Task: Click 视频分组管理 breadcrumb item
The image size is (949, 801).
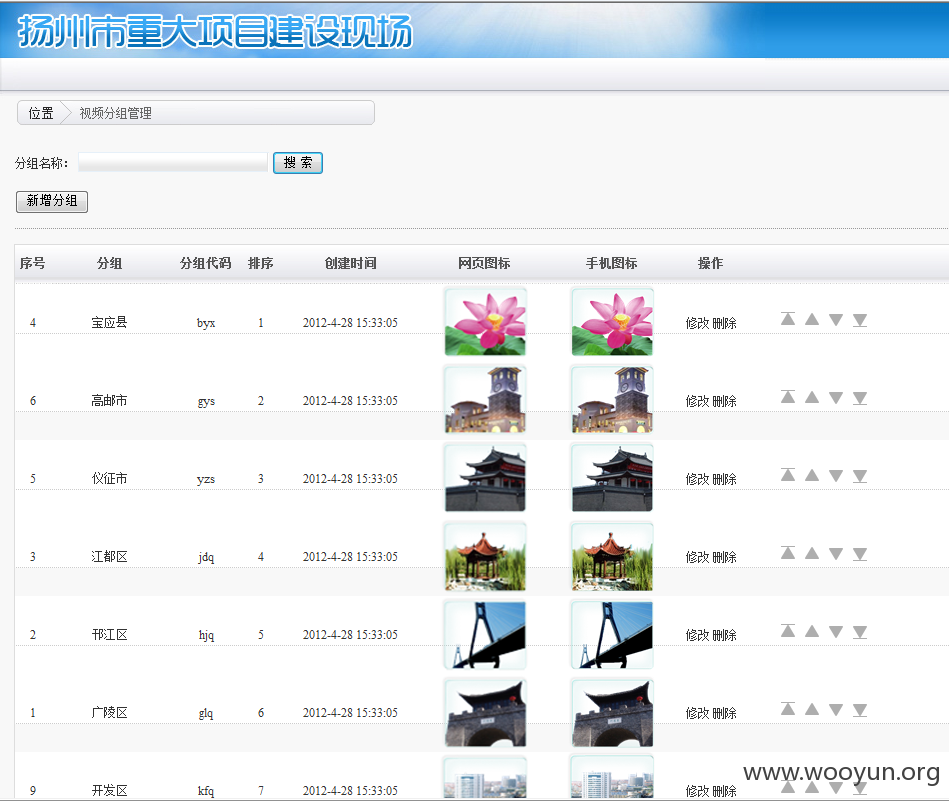Action: coord(116,113)
